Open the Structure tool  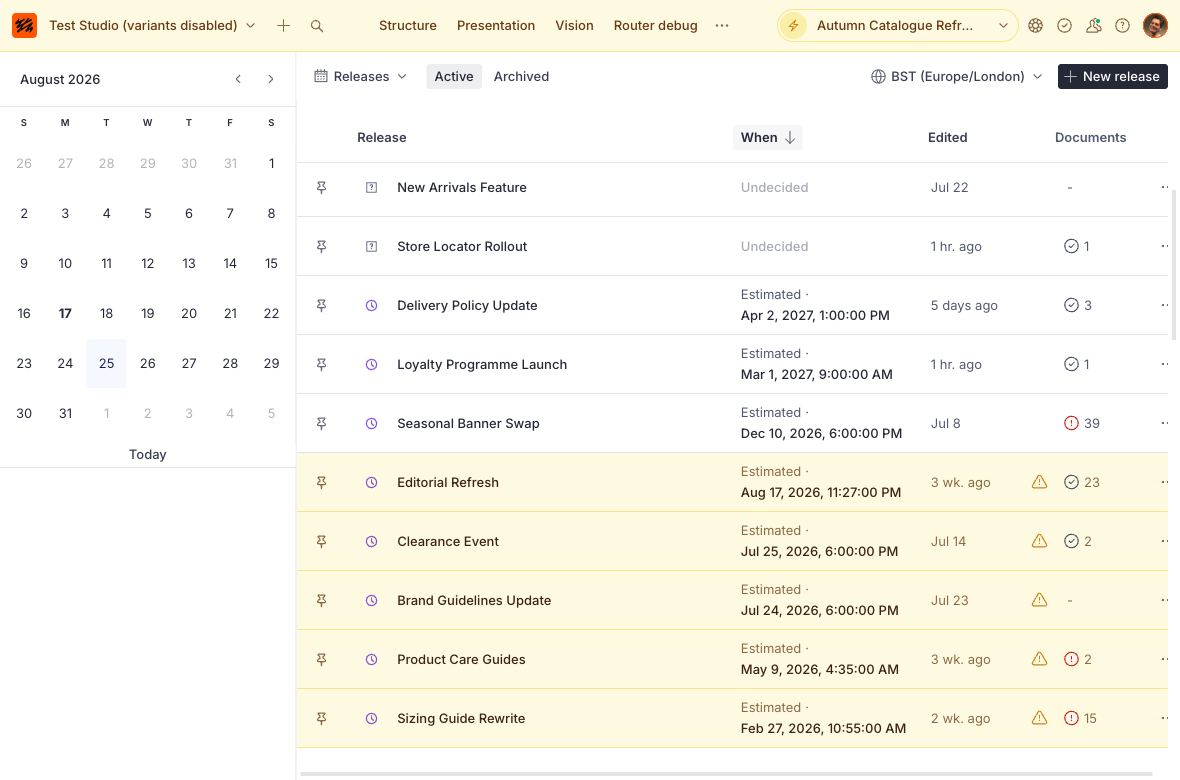[x=408, y=26]
